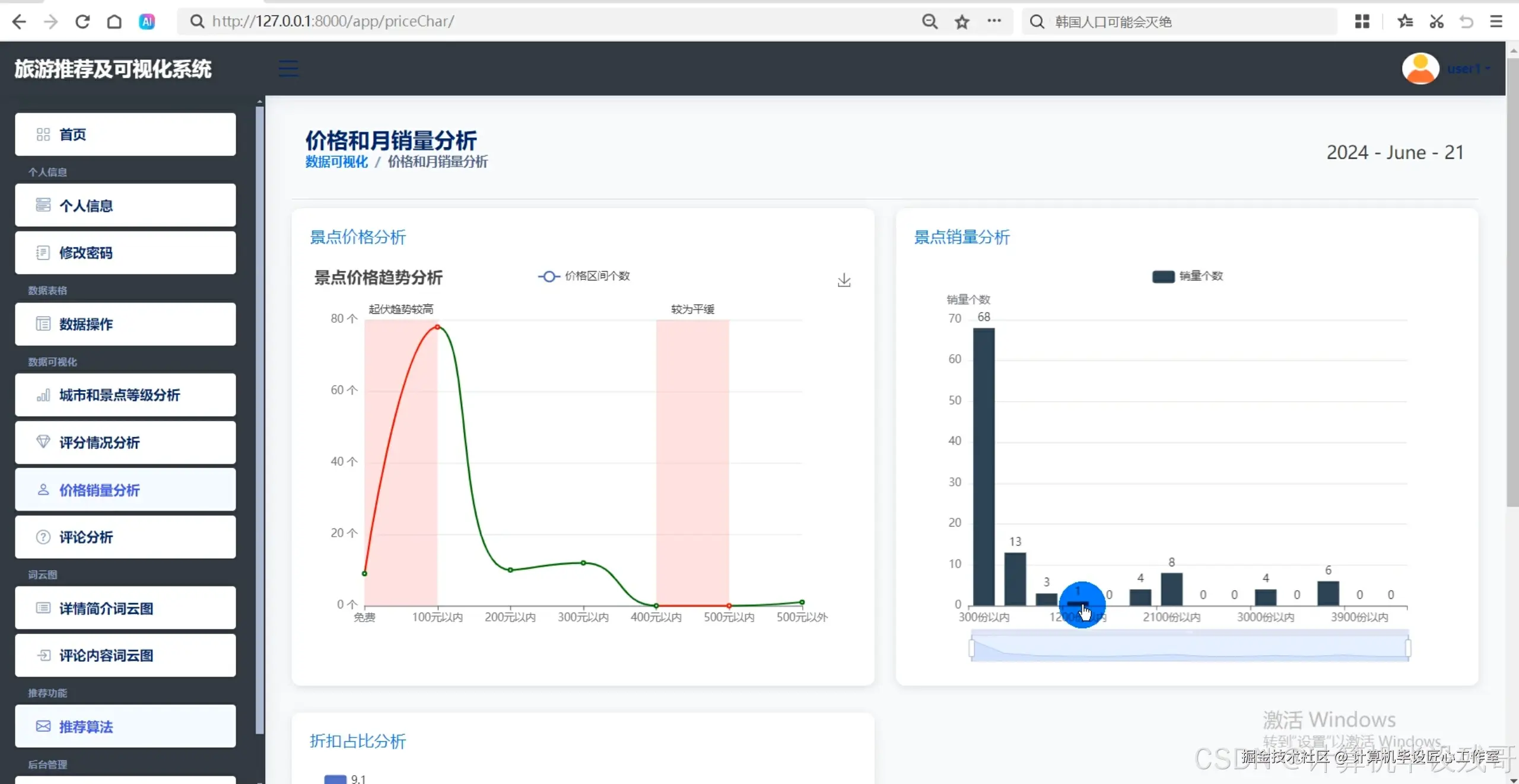The image size is (1519, 784).
Task: Click the hamburger sidebar toggle icon
Action: [x=288, y=68]
